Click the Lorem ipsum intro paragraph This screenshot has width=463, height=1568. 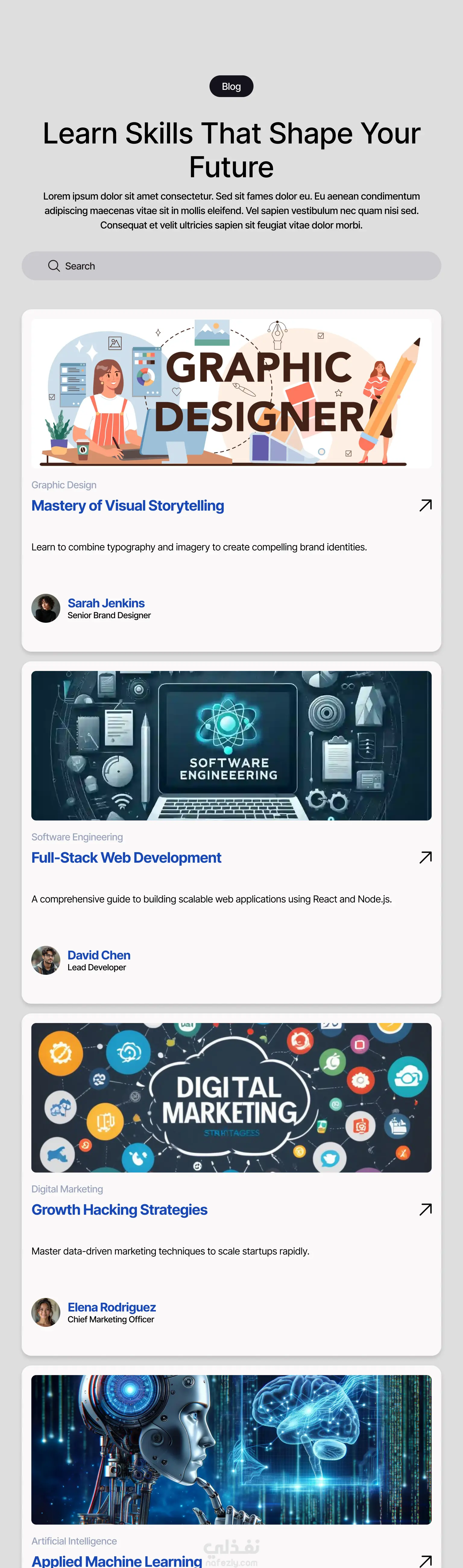point(231,211)
